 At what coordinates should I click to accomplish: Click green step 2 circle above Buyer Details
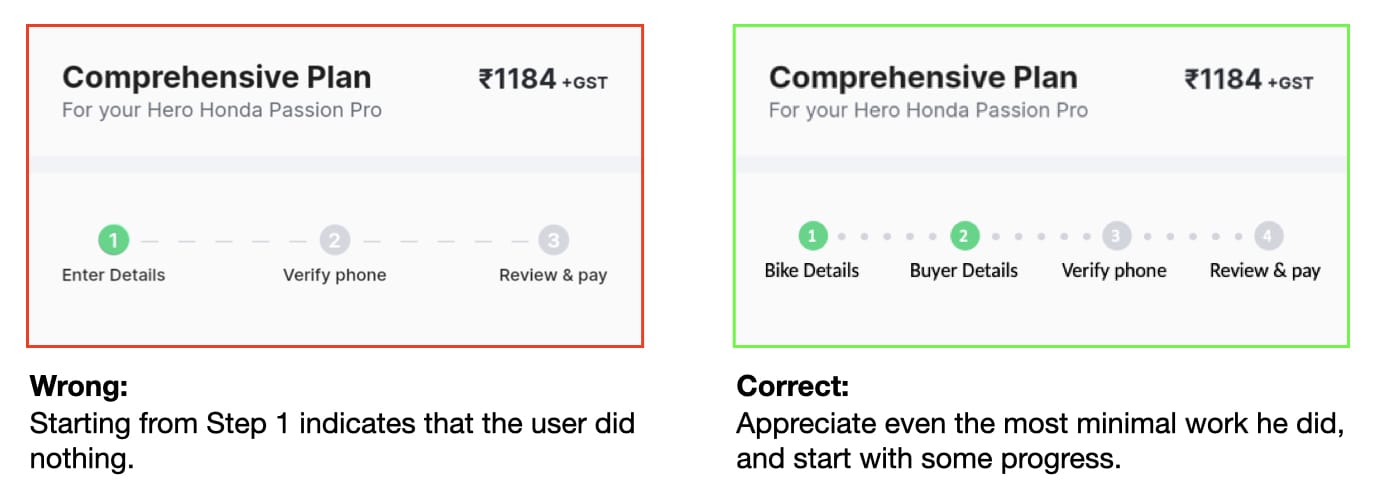coord(964,236)
